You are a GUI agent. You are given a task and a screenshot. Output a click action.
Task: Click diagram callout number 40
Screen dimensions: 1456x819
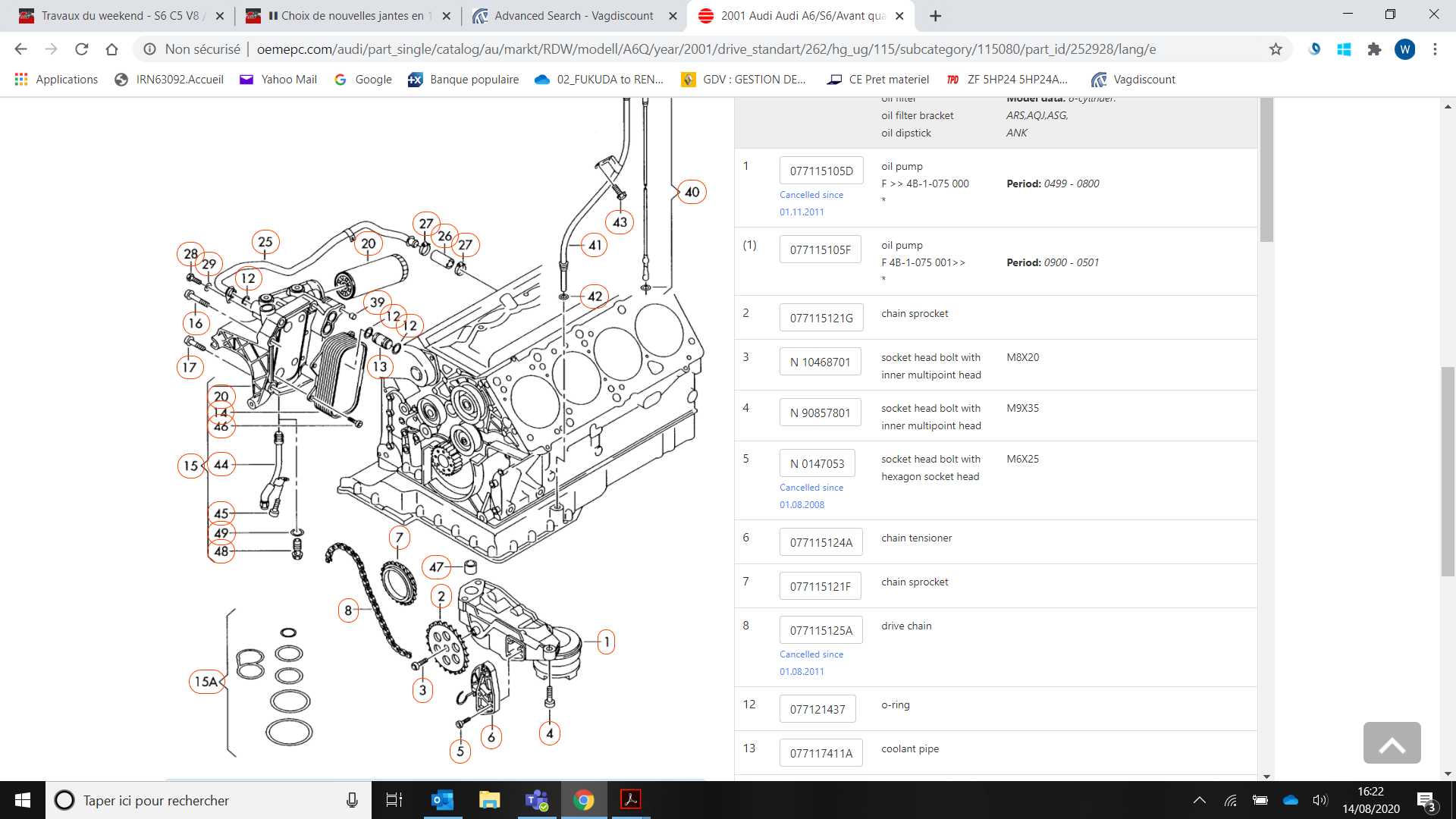(x=692, y=192)
